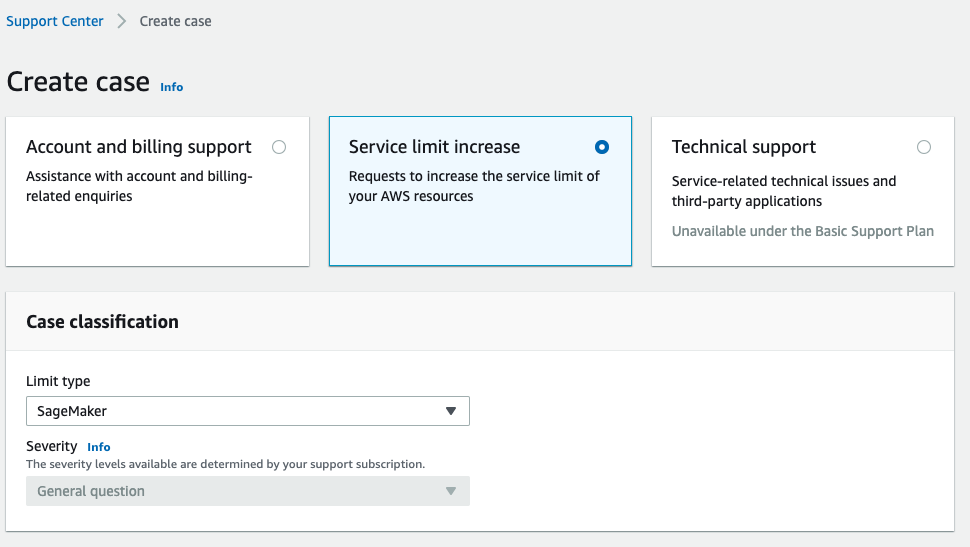Image resolution: width=970 pixels, height=547 pixels.
Task: Click the Technical support card title
Action: tap(744, 147)
